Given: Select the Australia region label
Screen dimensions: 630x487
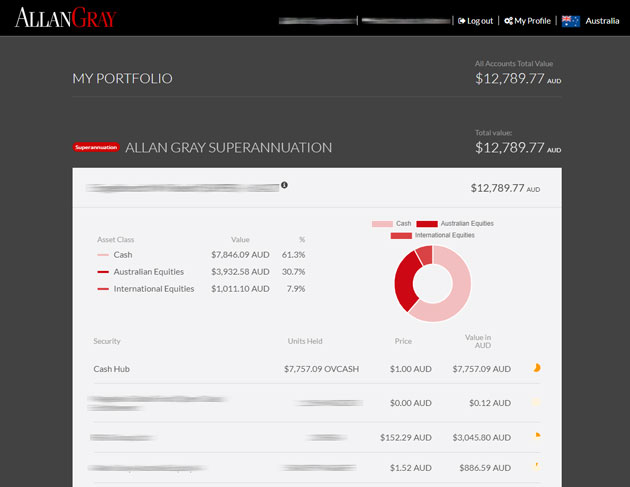Looking at the screenshot, I should pyautogui.click(x=602, y=20).
